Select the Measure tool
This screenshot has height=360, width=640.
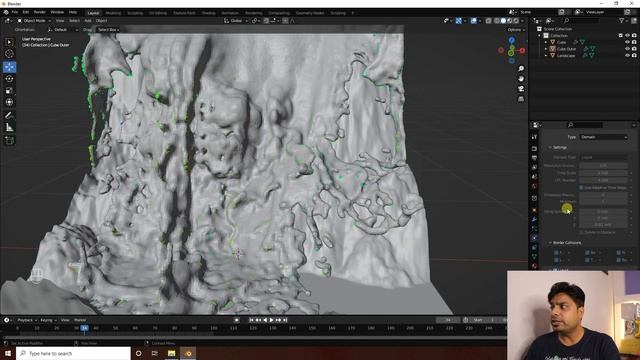[x=9, y=127]
